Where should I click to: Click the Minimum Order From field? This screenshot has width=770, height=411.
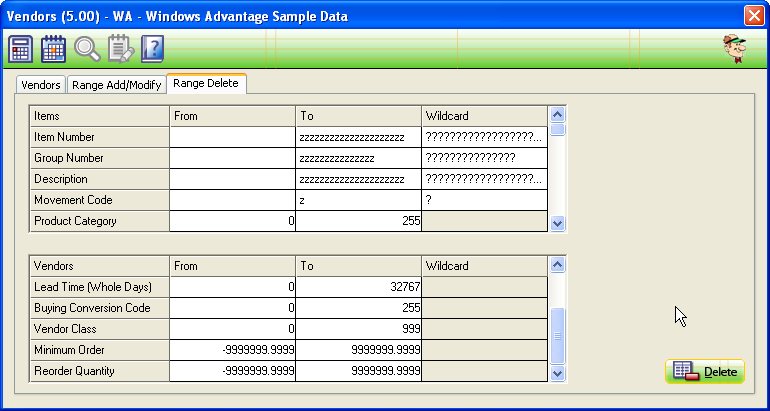pyautogui.click(x=232, y=350)
